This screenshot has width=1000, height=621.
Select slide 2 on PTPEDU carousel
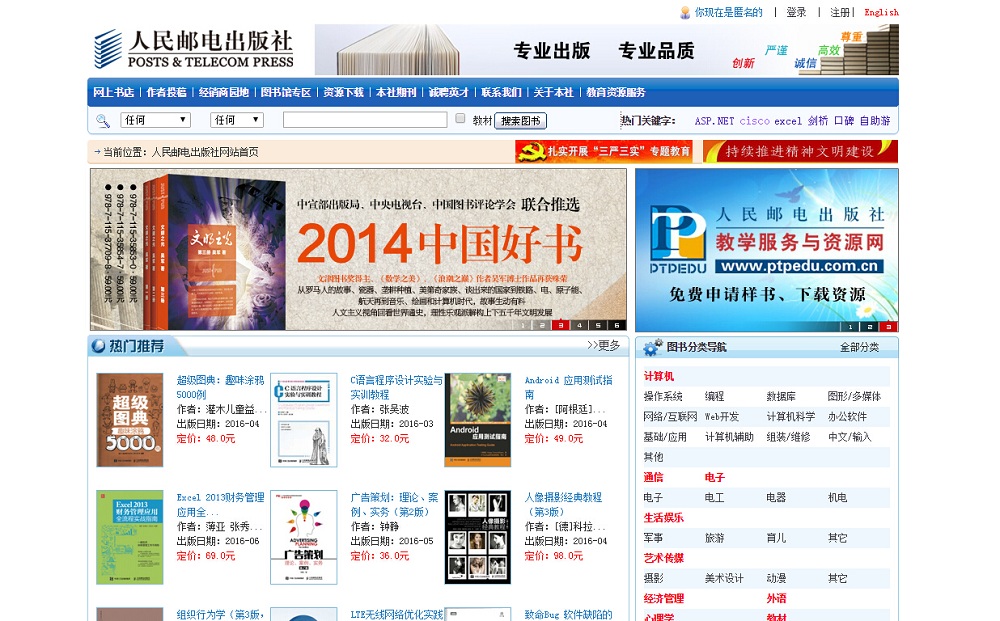(x=869, y=326)
